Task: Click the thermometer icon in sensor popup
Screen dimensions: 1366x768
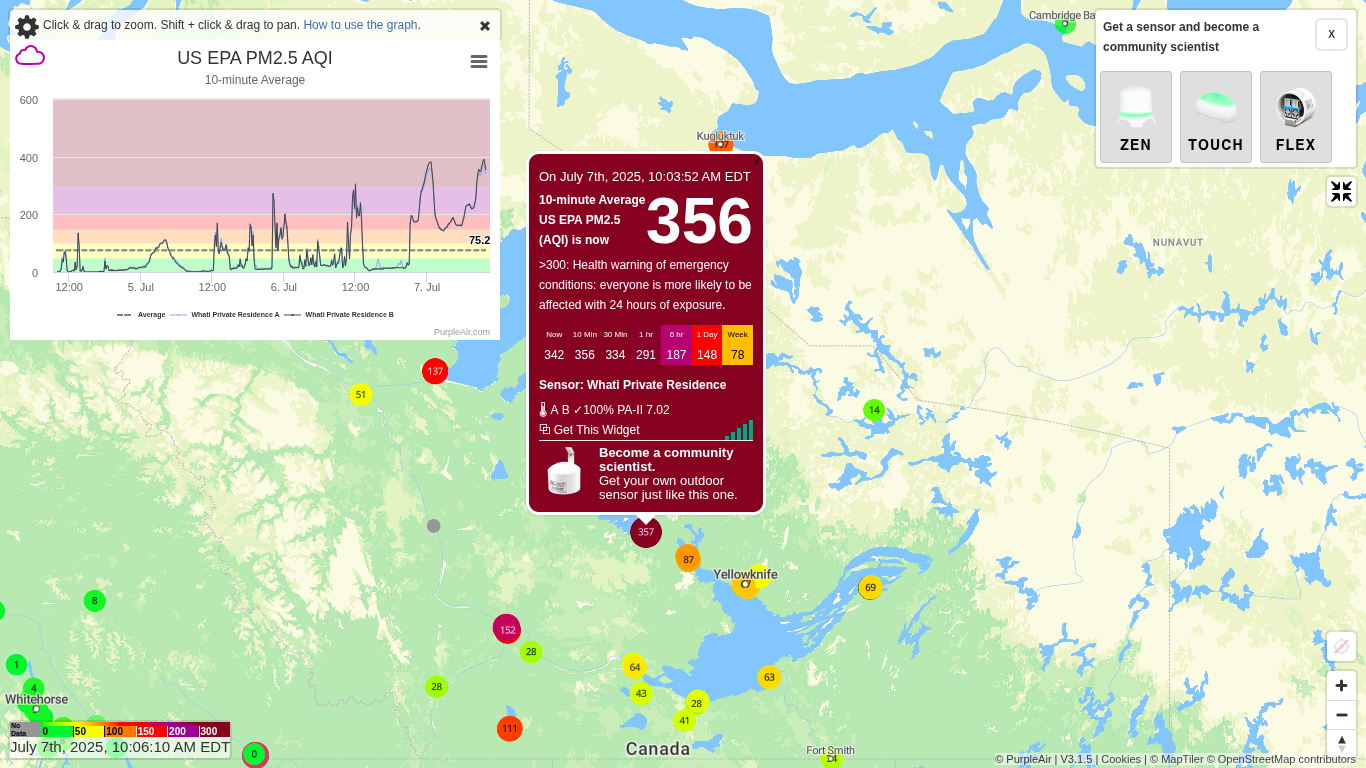Action: [543, 410]
